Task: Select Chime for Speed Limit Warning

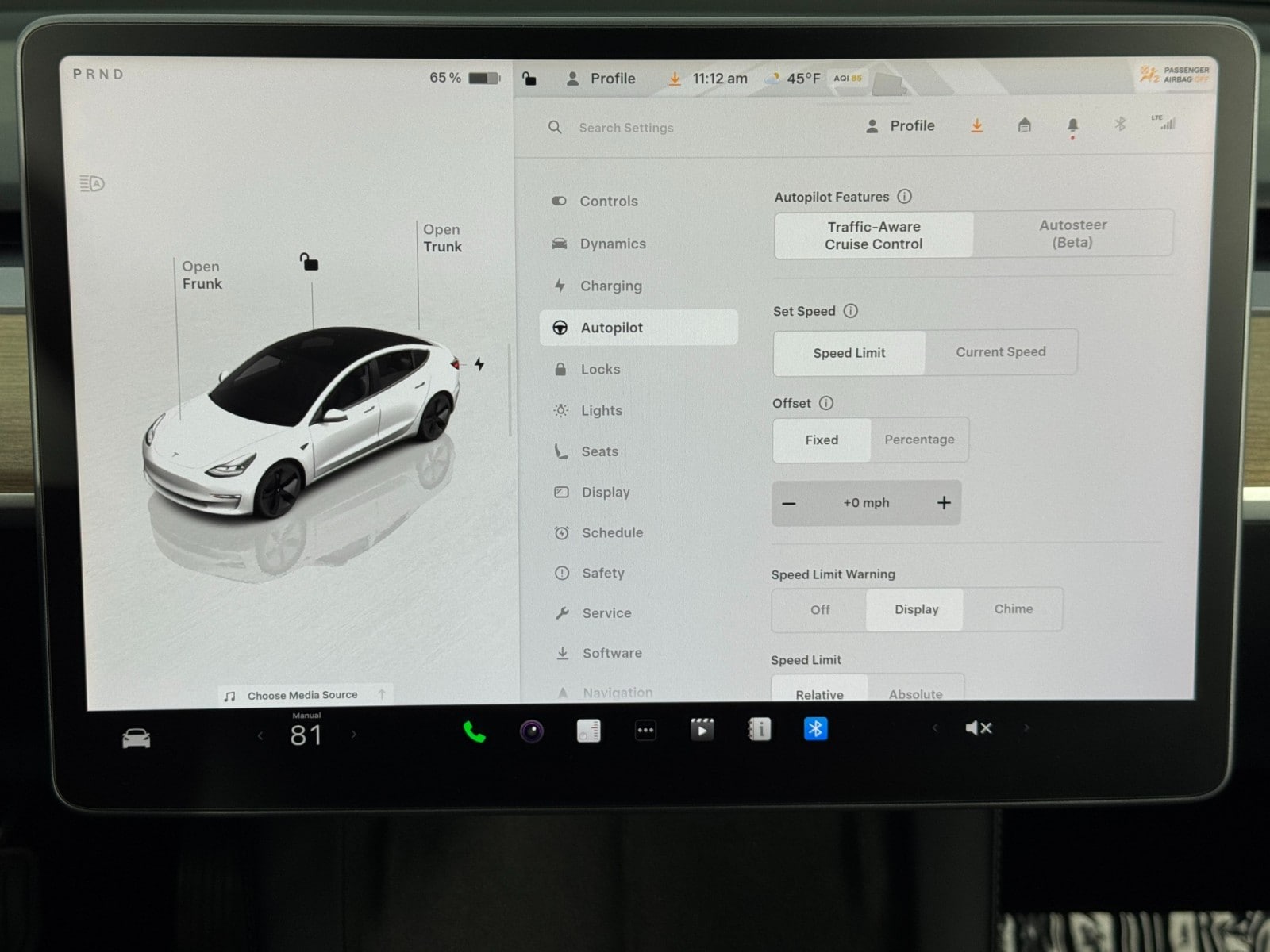Action: click(x=1013, y=609)
